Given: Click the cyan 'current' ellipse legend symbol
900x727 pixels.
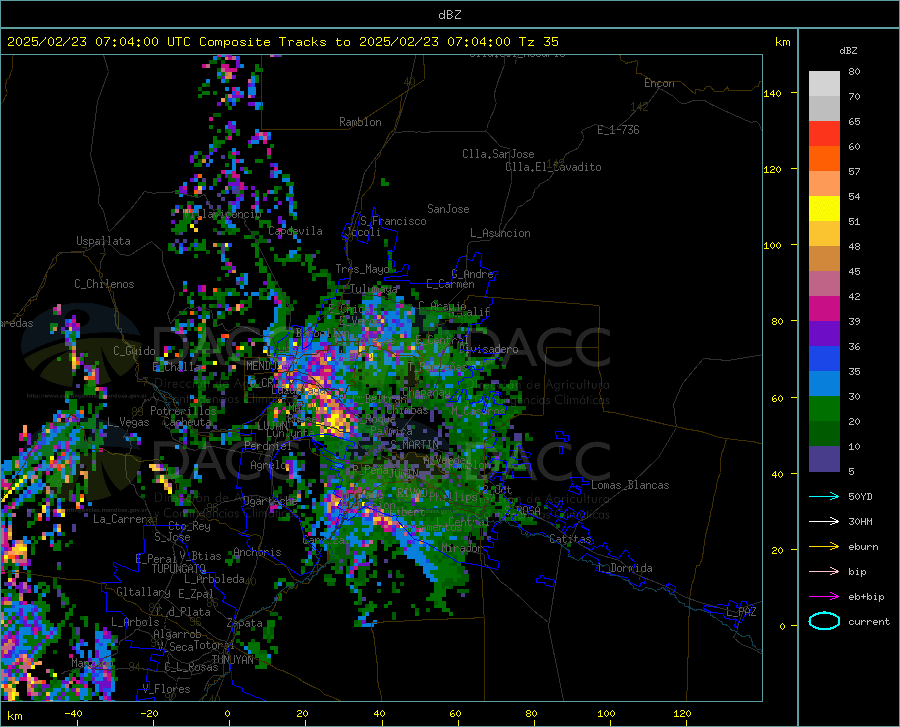Looking at the screenshot, I should pos(824,621).
